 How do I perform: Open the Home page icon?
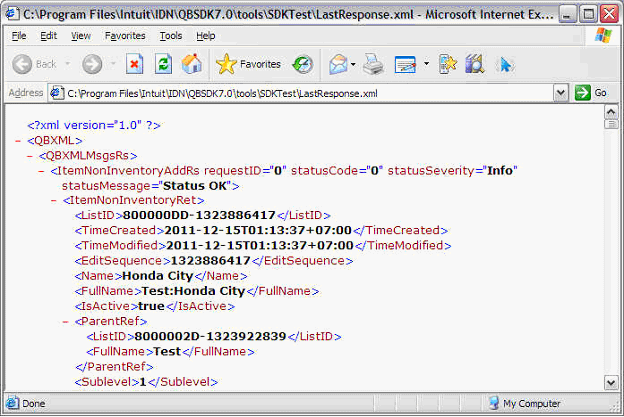point(191,64)
